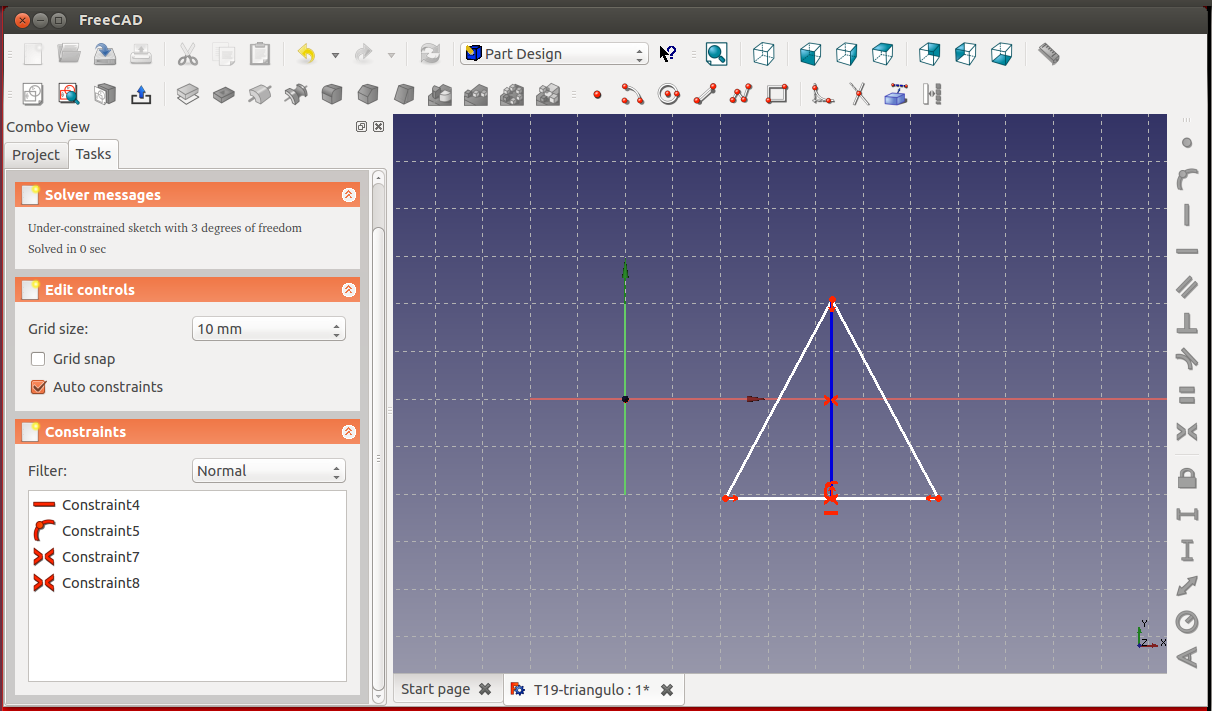Switch to the Project tab
This screenshot has width=1212, height=711.
(x=36, y=154)
